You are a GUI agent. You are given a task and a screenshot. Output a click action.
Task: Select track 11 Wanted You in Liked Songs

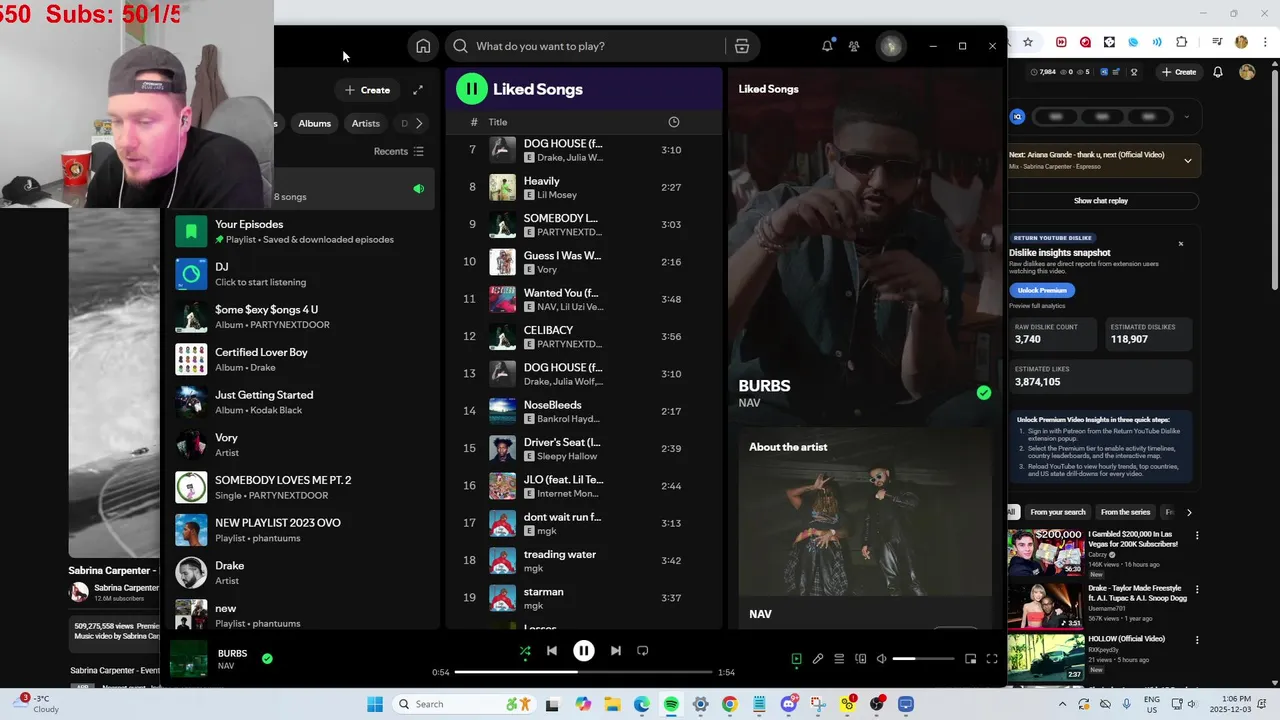coord(583,299)
